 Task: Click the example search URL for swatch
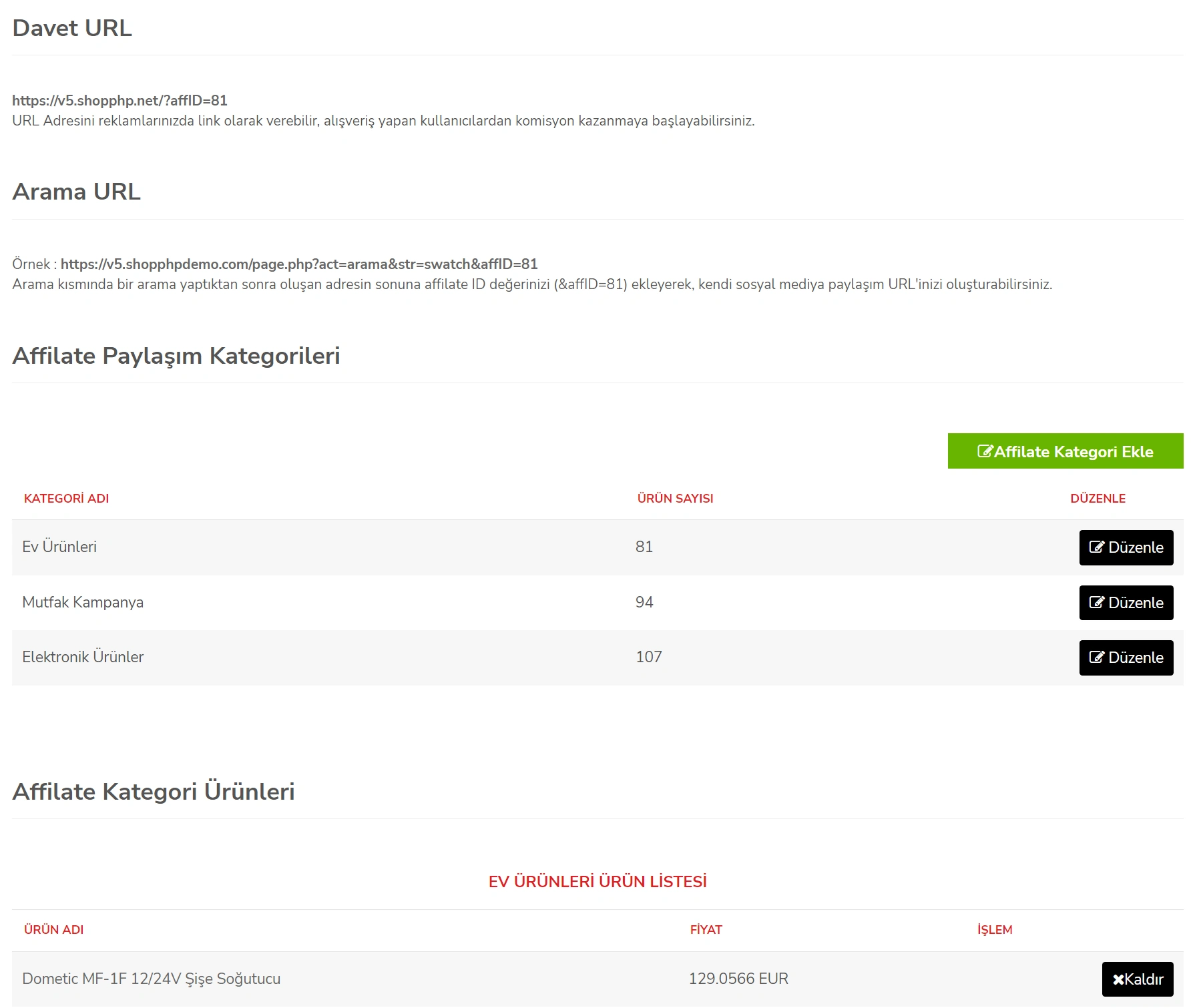pos(298,264)
